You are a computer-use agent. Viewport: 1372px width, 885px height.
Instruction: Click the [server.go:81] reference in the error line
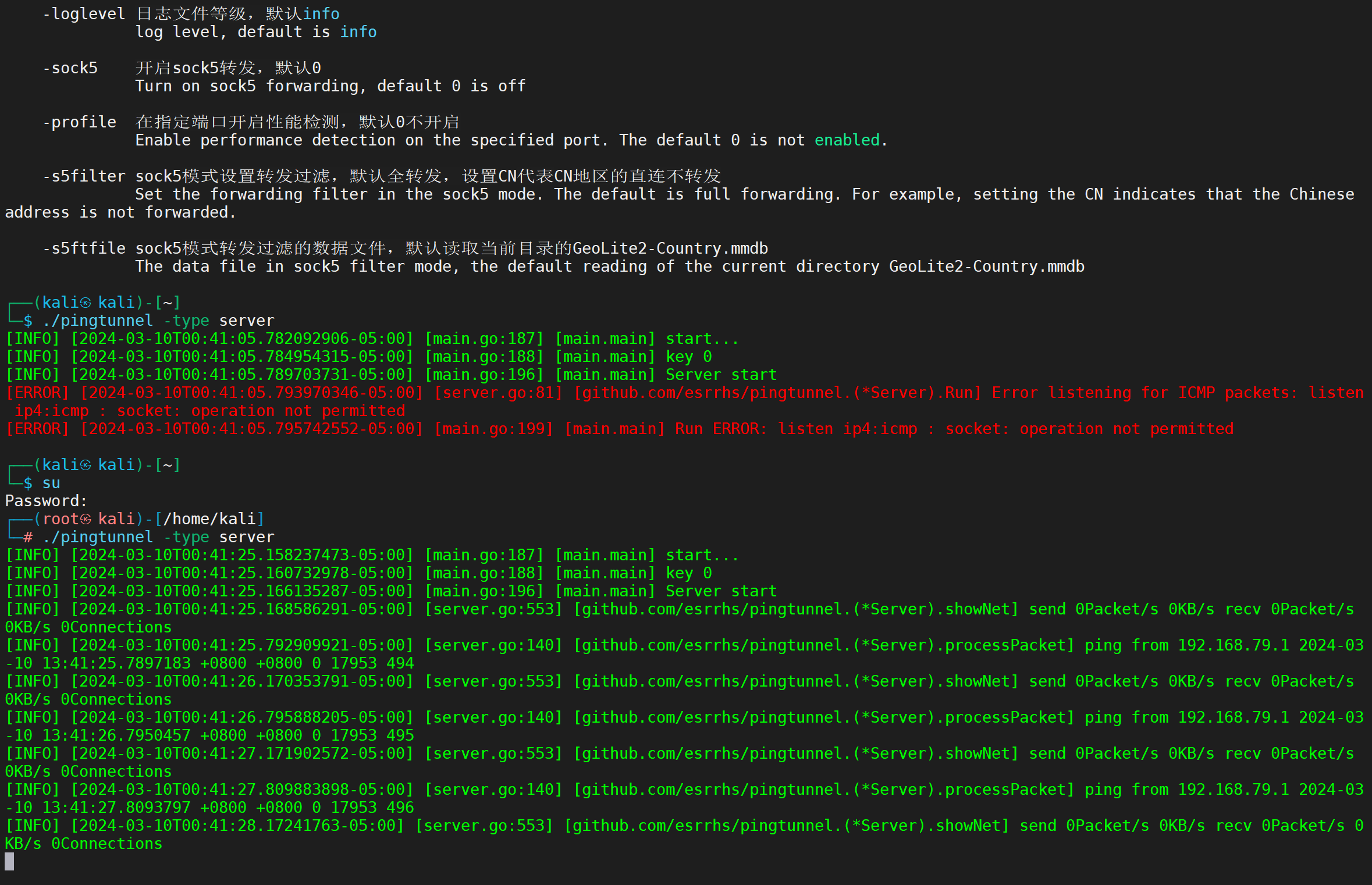(498, 393)
